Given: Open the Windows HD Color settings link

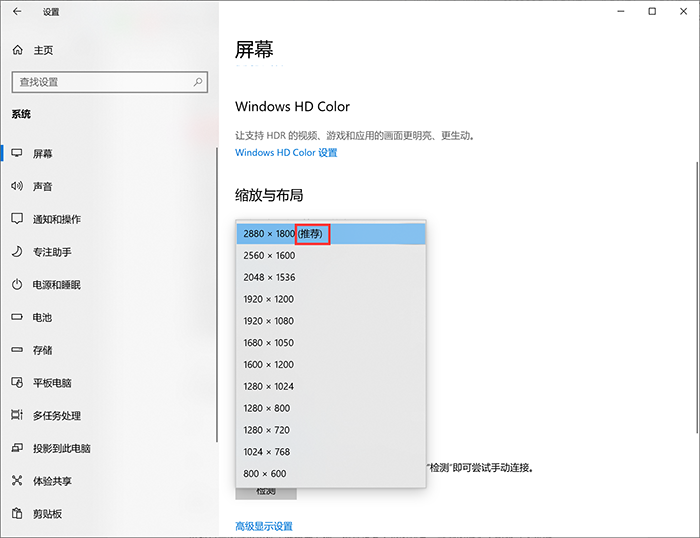Looking at the screenshot, I should coord(286,153).
